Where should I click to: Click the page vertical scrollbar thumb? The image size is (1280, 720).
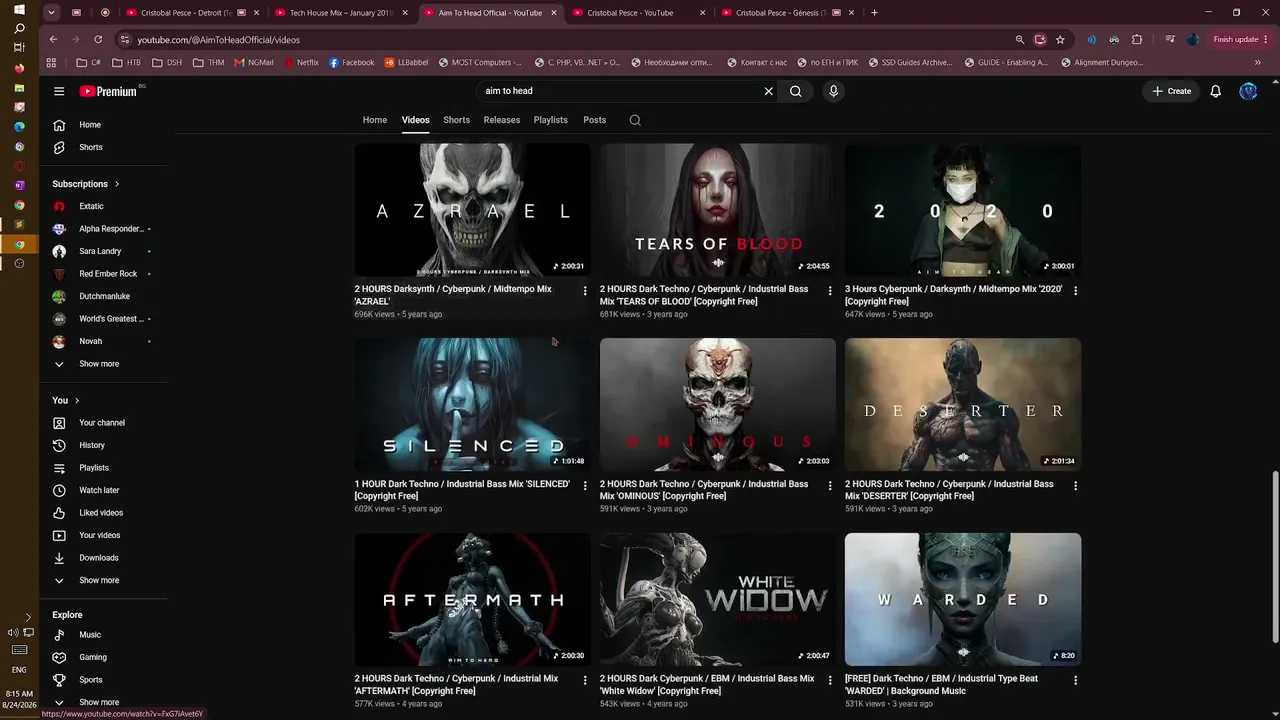point(1274,557)
